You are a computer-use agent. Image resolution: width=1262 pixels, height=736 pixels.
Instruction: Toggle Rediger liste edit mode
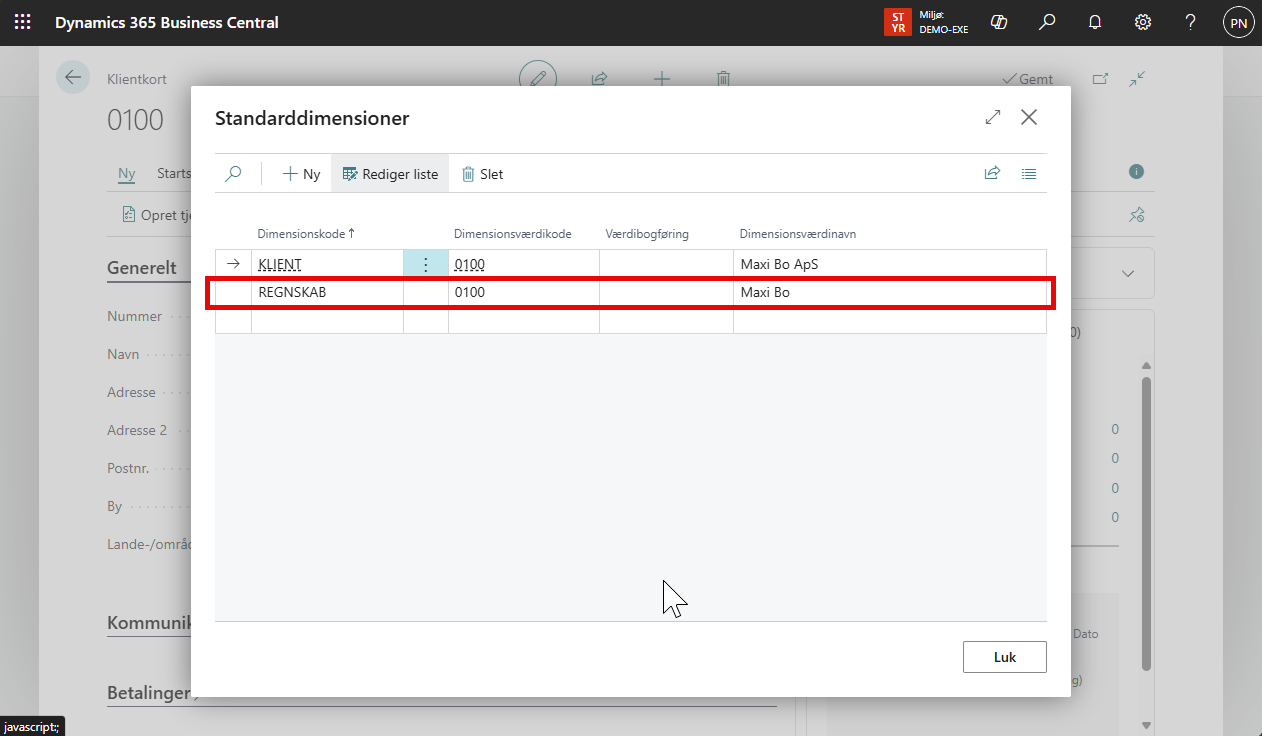pyautogui.click(x=390, y=174)
